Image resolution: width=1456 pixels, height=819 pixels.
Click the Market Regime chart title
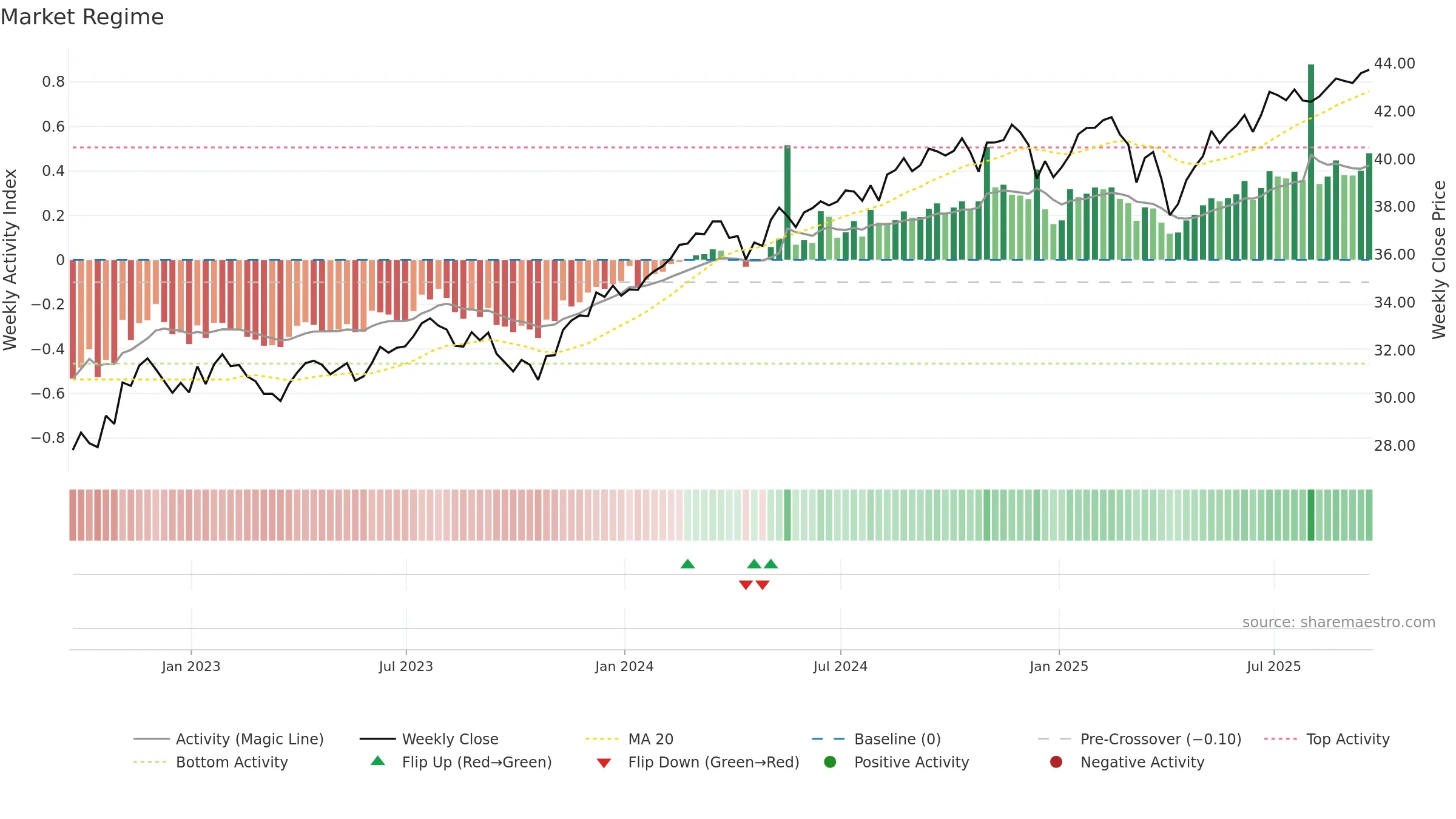point(82,17)
